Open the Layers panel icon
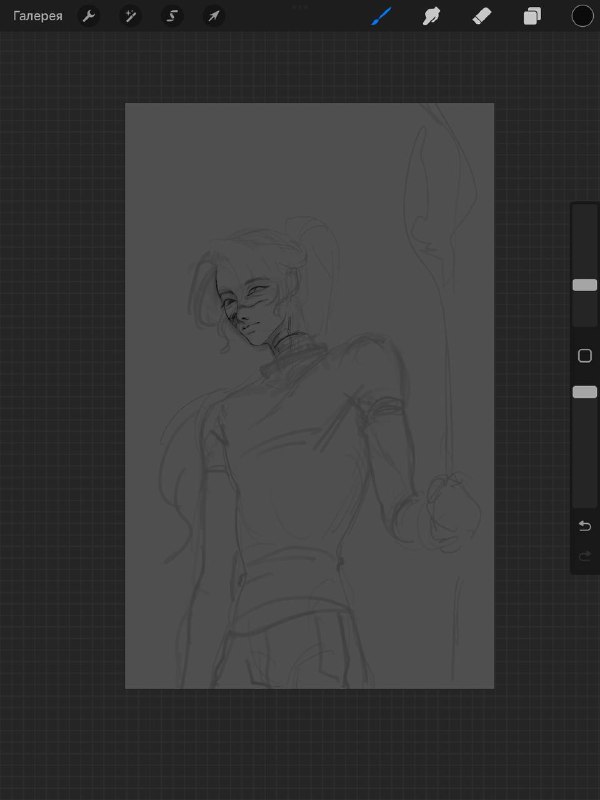Image resolution: width=600 pixels, height=800 pixels. (532, 16)
